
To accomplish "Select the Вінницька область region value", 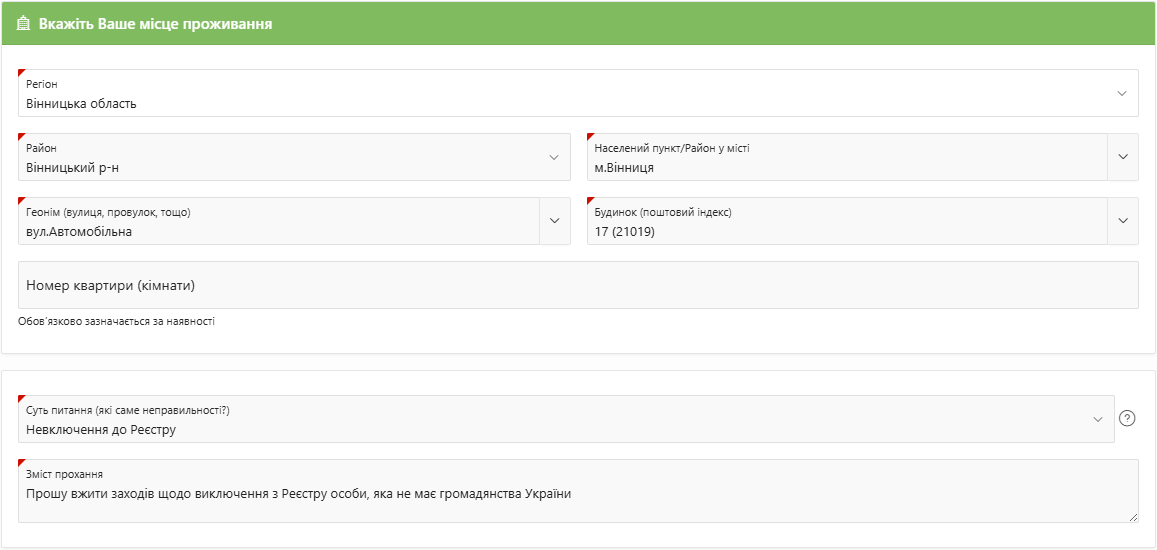I will [81, 103].
